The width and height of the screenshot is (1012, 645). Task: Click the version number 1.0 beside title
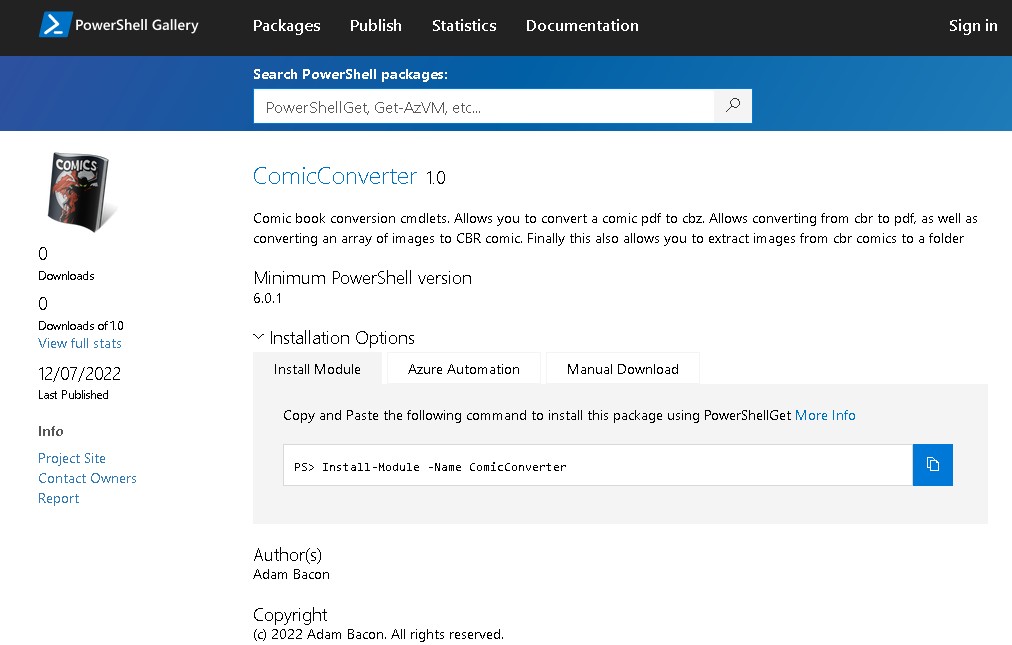coord(436,178)
